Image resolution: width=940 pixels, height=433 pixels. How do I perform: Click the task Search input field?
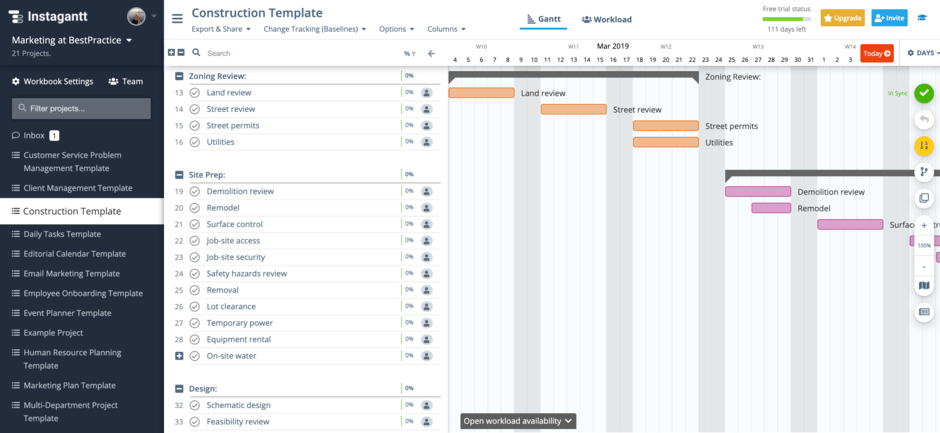(300, 53)
